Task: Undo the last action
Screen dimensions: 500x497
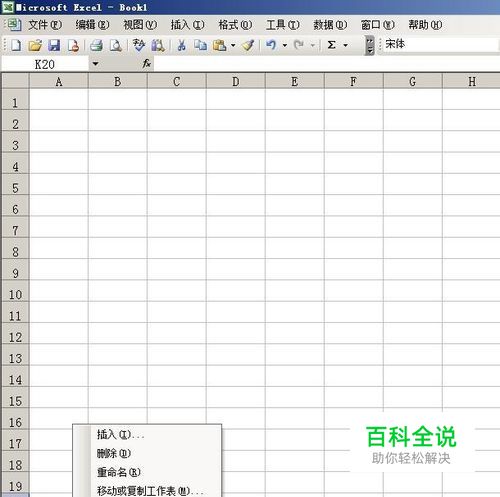Action: pyautogui.click(x=271, y=45)
